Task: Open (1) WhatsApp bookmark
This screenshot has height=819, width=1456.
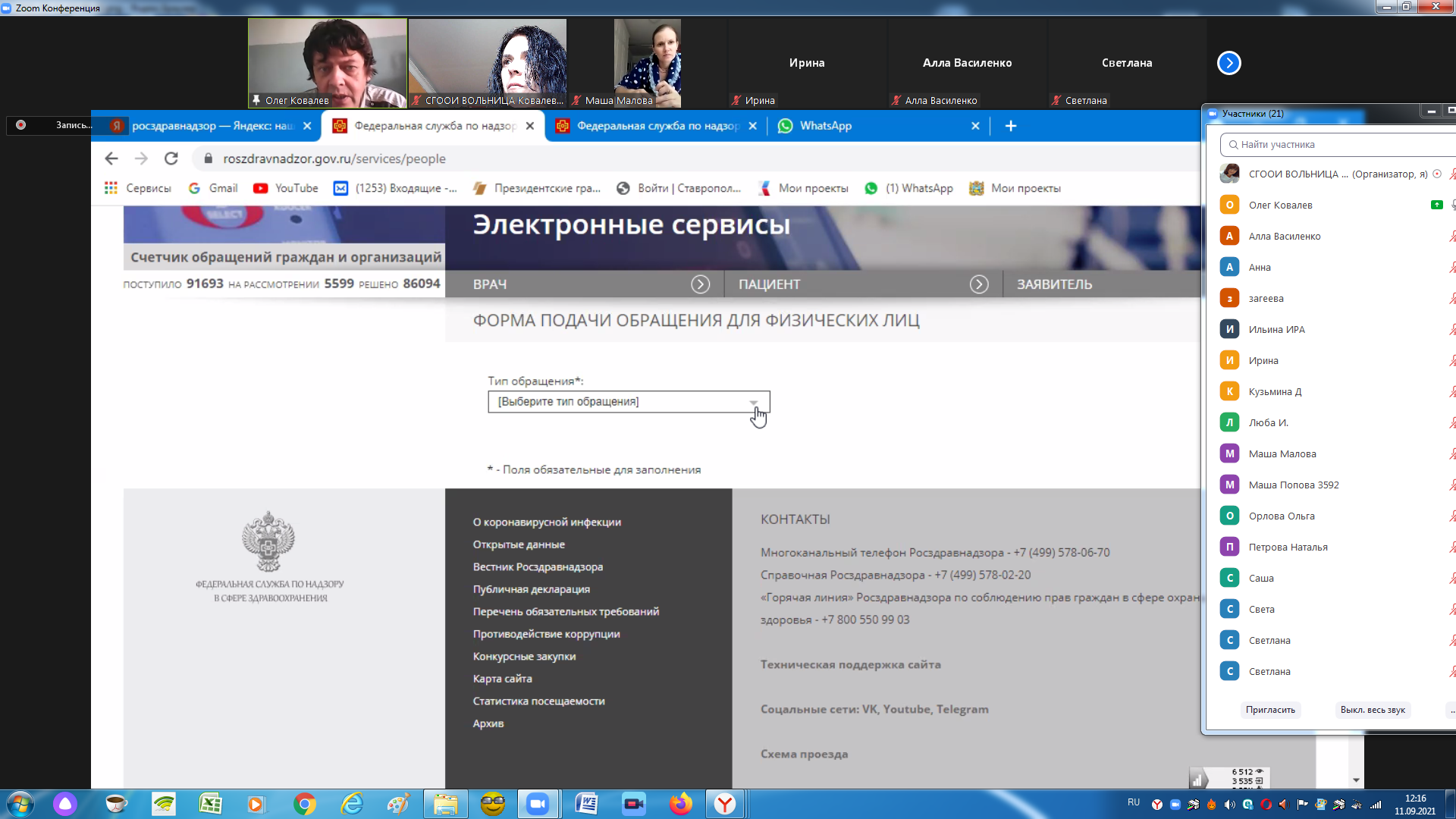Action: click(x=908, y=188)
